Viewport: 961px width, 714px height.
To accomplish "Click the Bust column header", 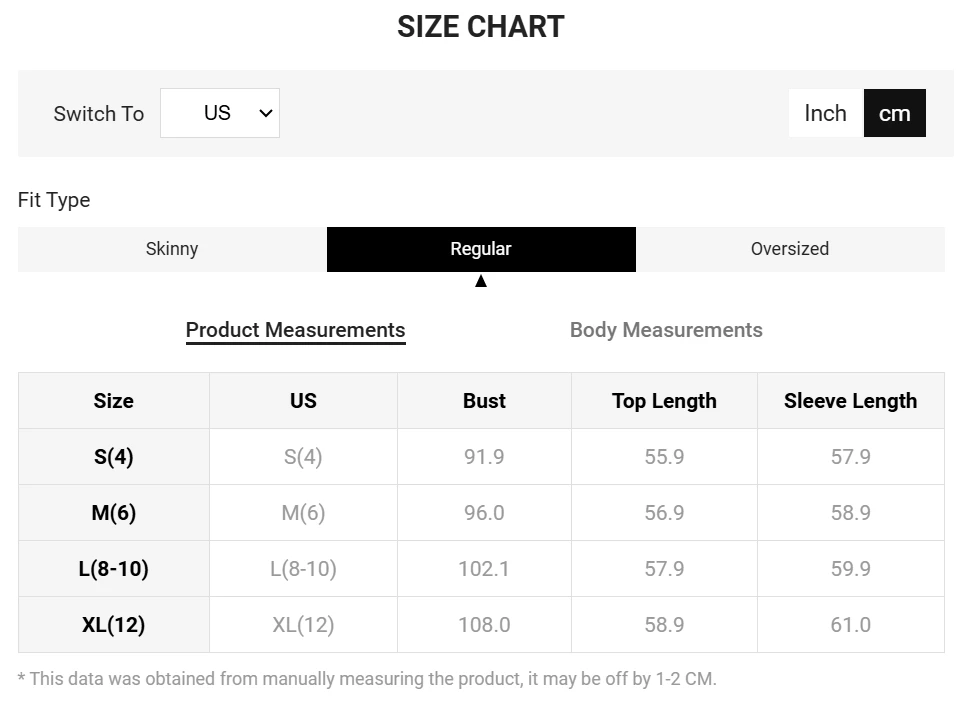I will 484,401.
